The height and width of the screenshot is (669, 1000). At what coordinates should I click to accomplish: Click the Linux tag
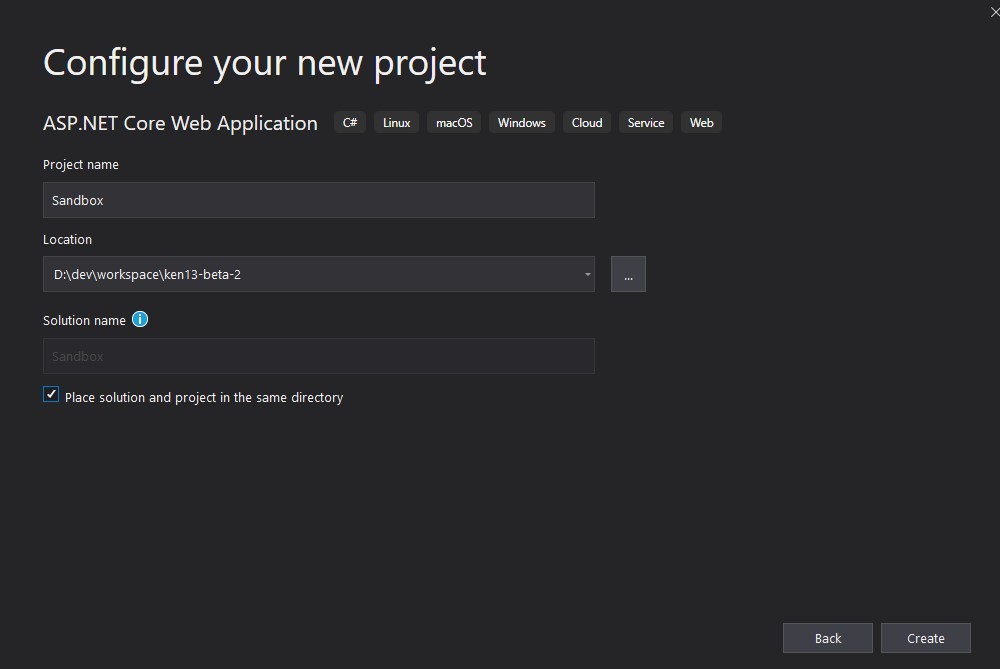(x=397, y=122)
